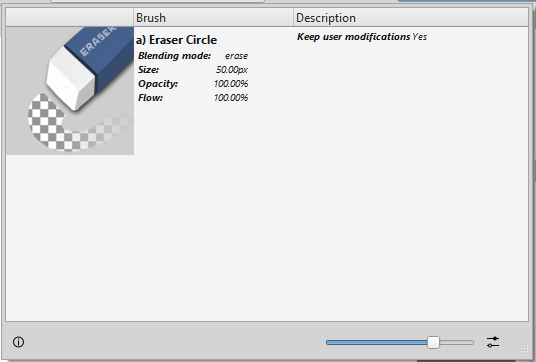Click the thumbnail size slider handle
This screenshot has height=362, width=536.
click(x=433, y=342)
